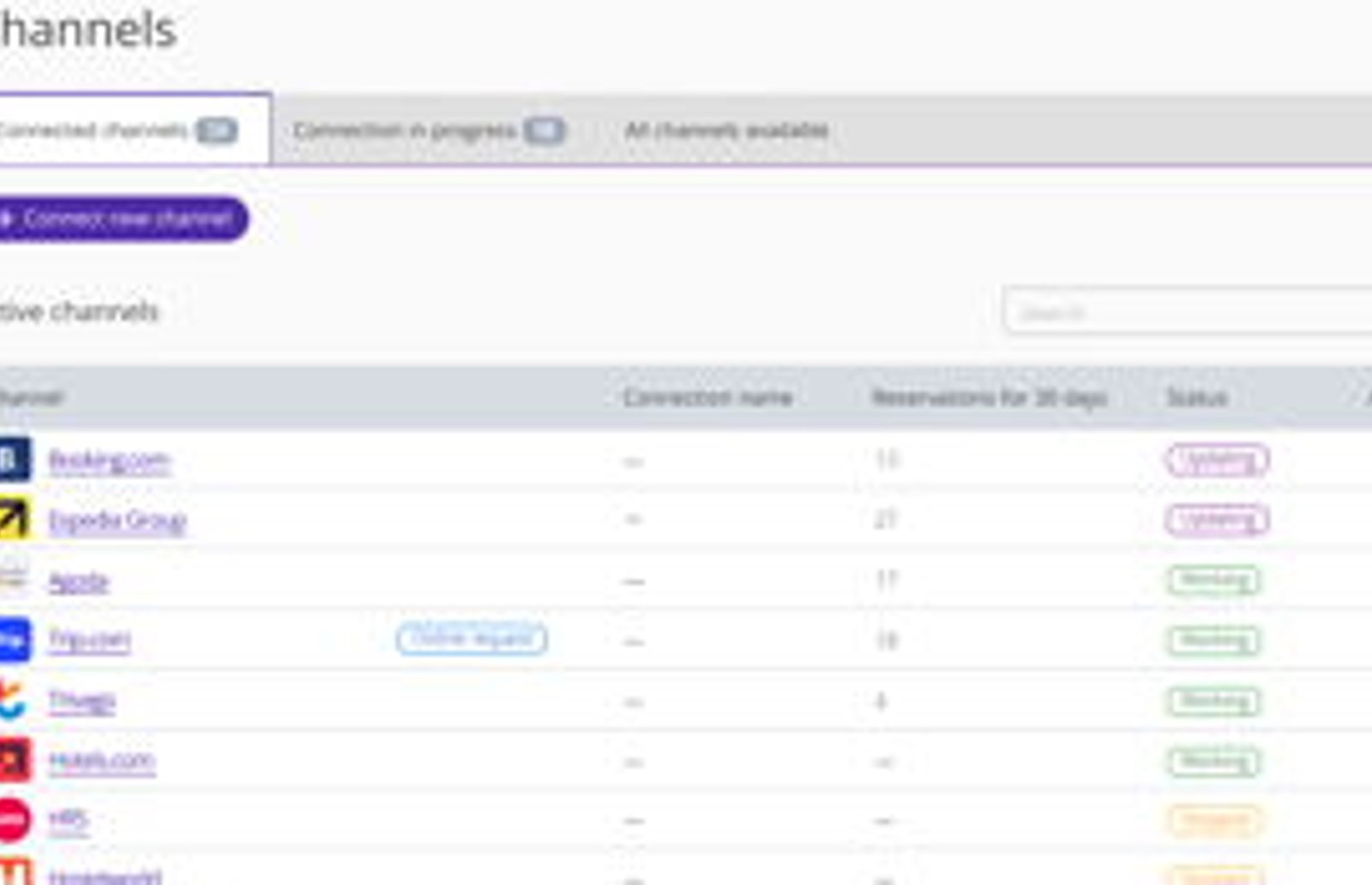Click the reservations count in Agoda row
The image size is (1372, 885).
click(x=886, y=581)
